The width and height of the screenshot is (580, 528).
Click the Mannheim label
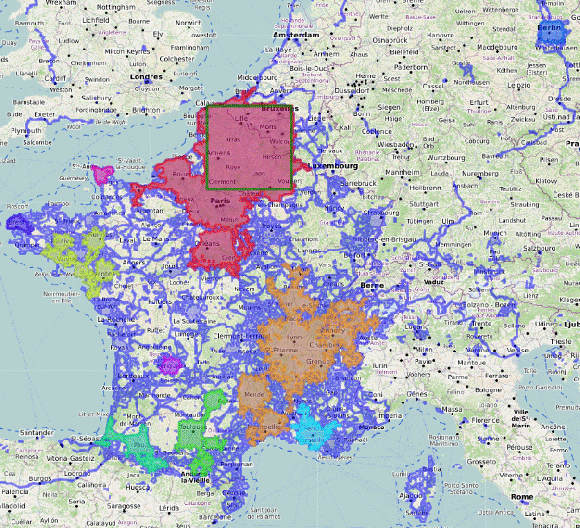(x=401, y=172)
